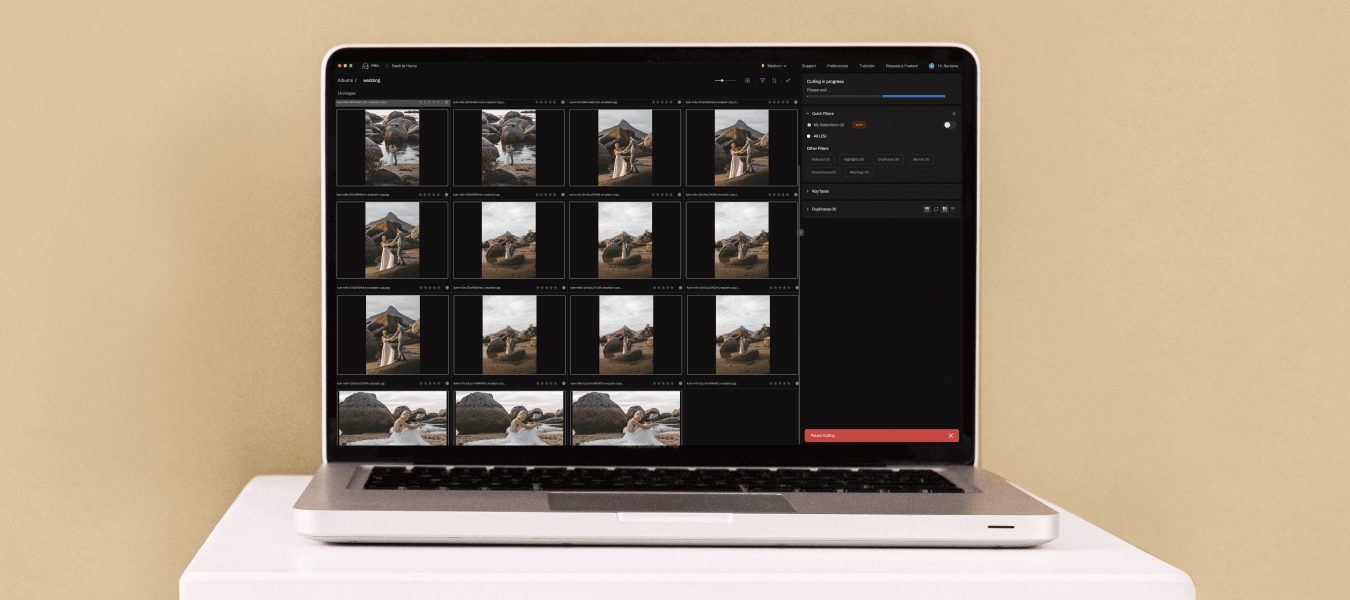Adjust the thumbnail size slider
The height and width of the screenshot is (600, 1350).
[x=724, y=80]
